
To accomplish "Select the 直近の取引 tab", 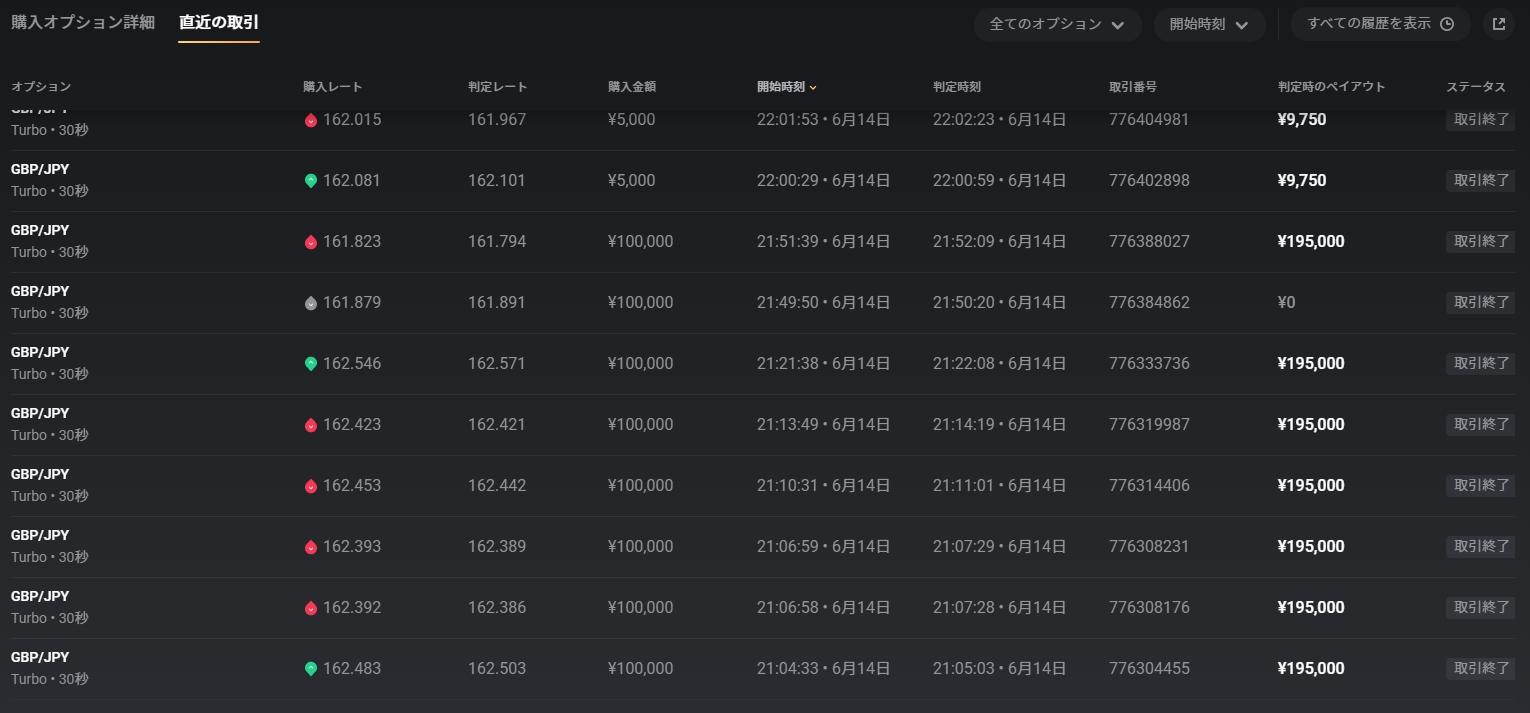I will (219, 22).
